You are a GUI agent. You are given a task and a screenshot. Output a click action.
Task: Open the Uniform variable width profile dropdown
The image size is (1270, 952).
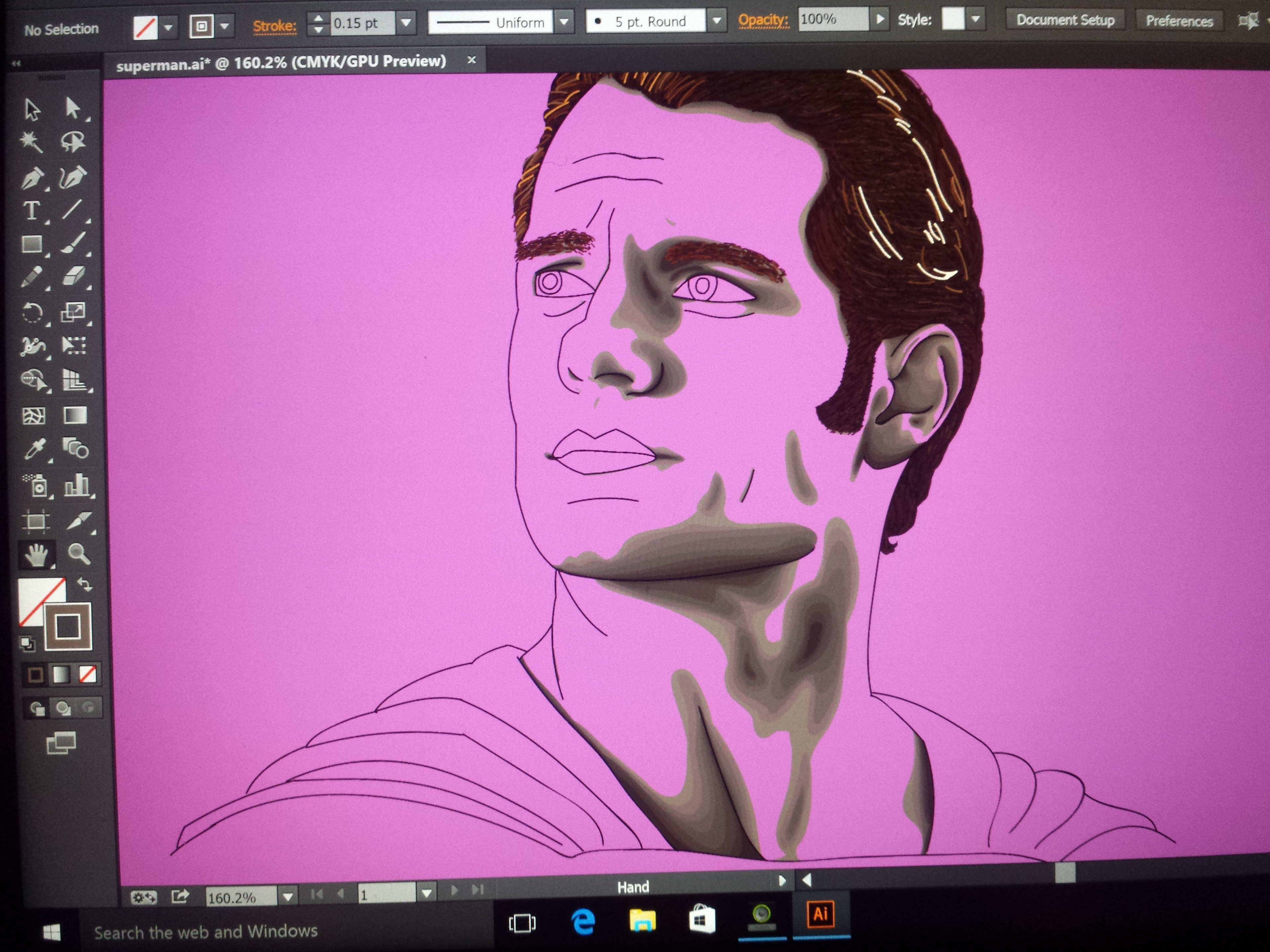pyautogui.click(x=564, y=22)
